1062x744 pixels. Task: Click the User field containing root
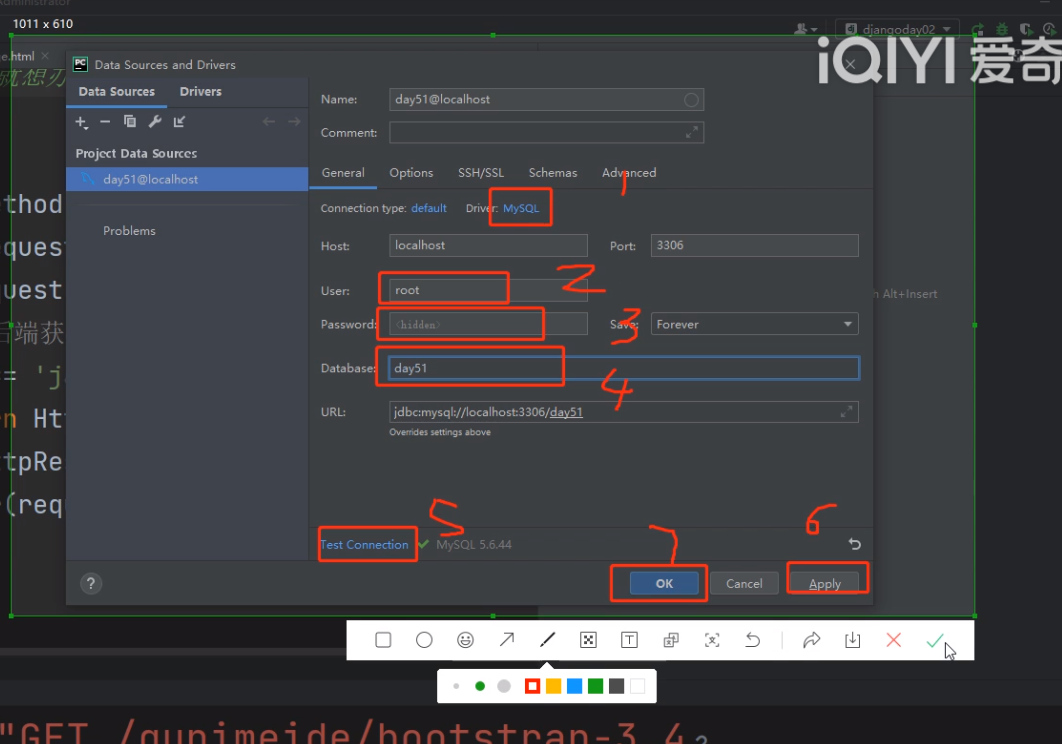tap(488, 290)
